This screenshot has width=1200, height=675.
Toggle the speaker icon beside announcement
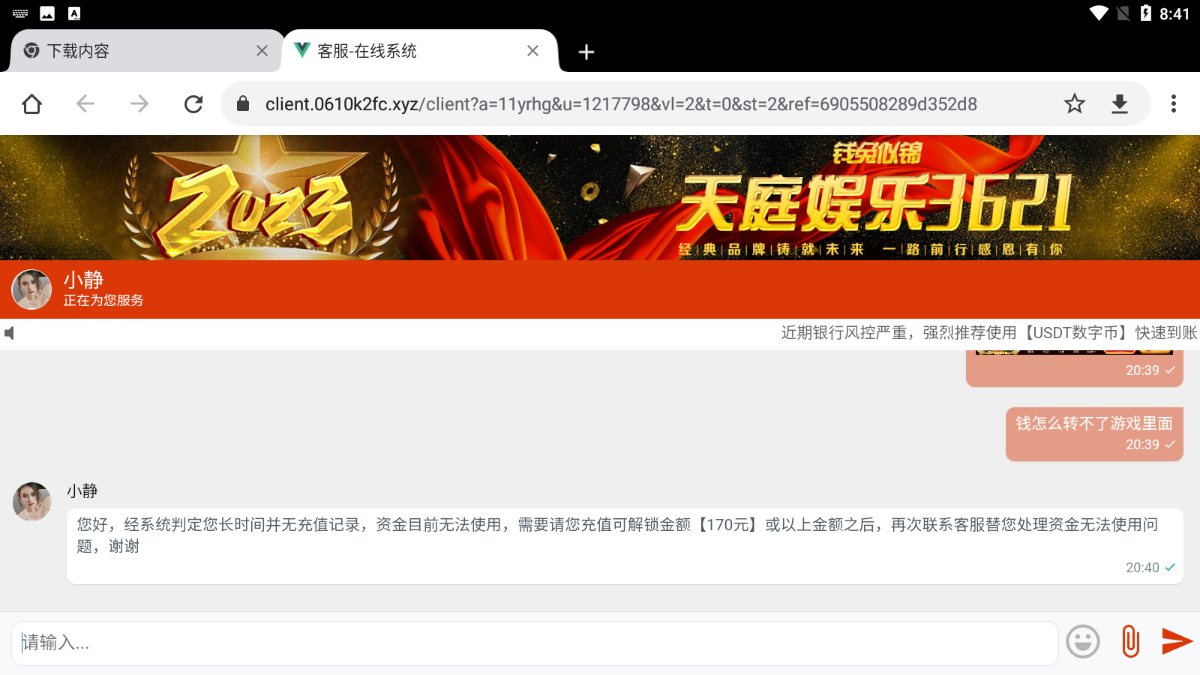pos(9,333)
